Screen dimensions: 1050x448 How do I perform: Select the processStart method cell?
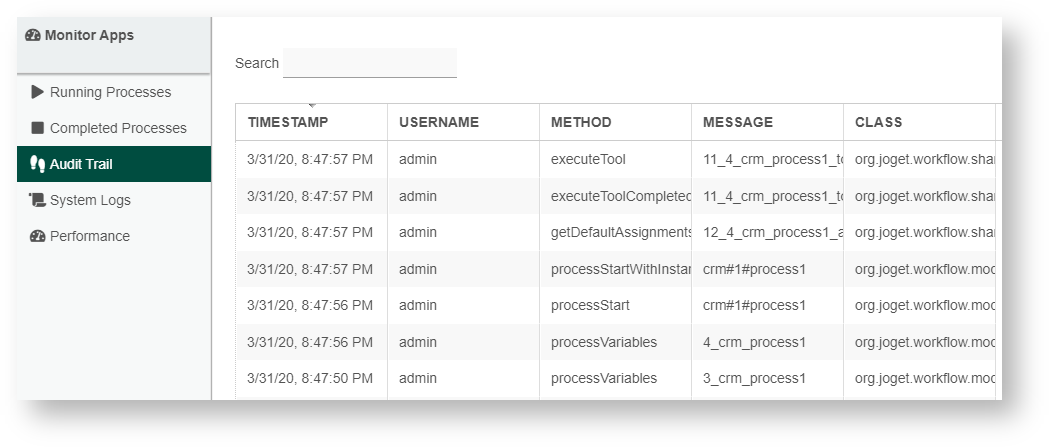(590, 305)
